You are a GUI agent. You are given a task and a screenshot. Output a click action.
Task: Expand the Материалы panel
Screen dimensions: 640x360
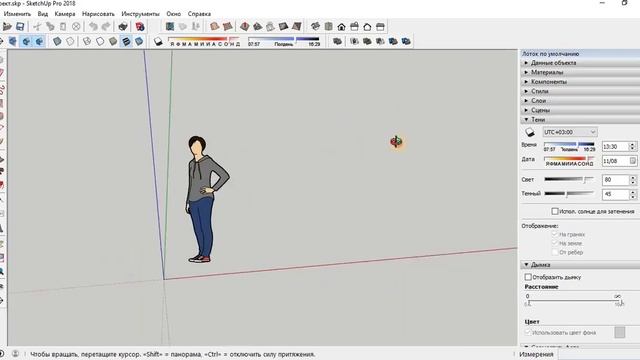pyautogui.click(x=580, y=72)
